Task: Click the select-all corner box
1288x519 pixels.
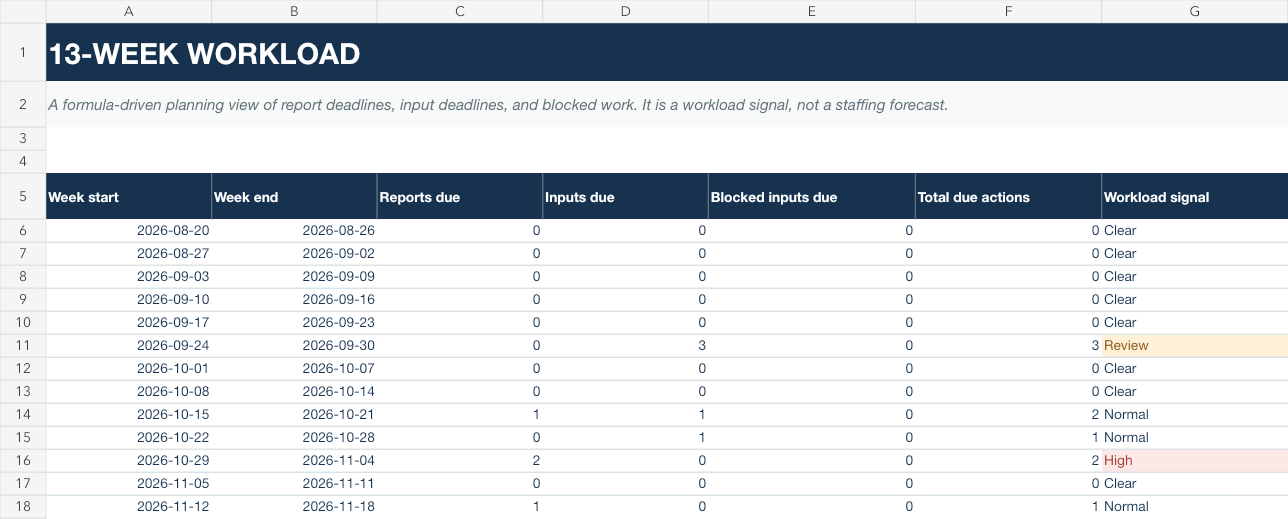Action: pos(23,11)
